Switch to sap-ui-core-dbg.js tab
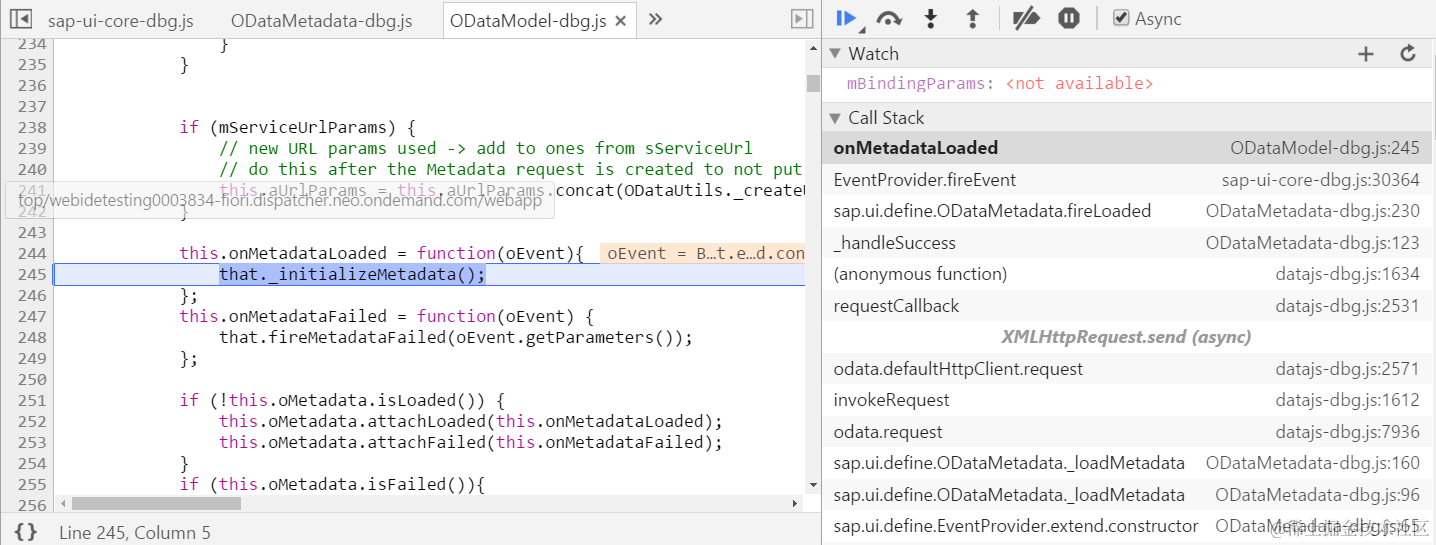This screenshot has height=545, width=1436. click(121, 20)
